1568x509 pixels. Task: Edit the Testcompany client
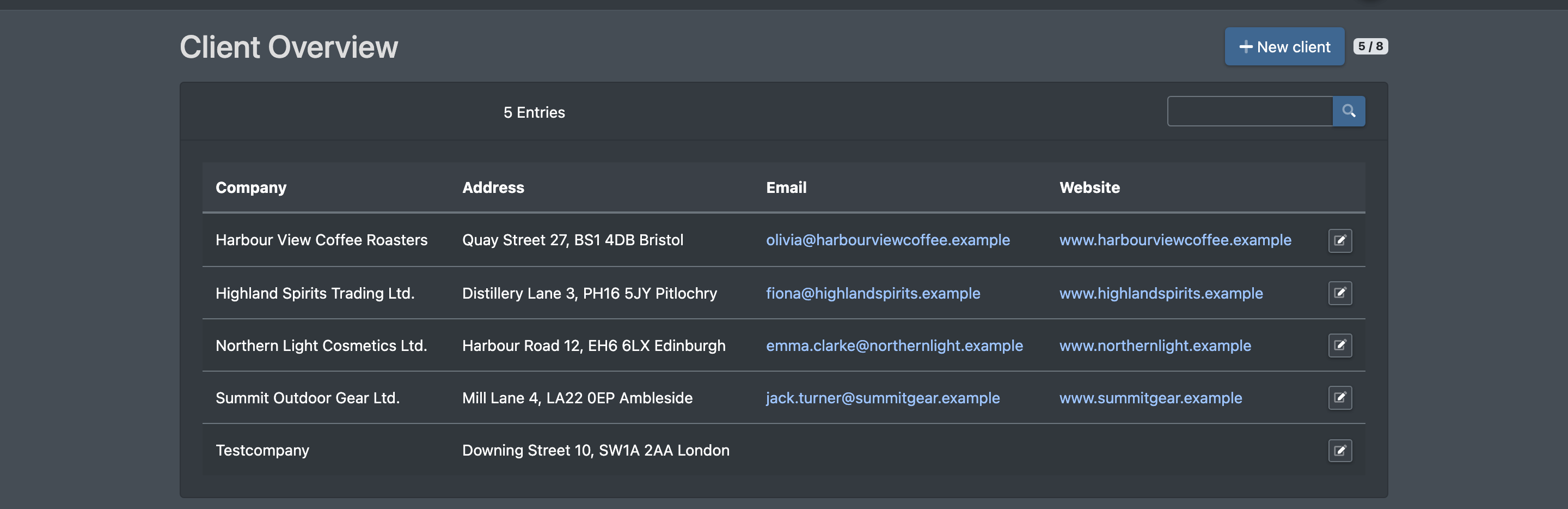point(1340,451)
